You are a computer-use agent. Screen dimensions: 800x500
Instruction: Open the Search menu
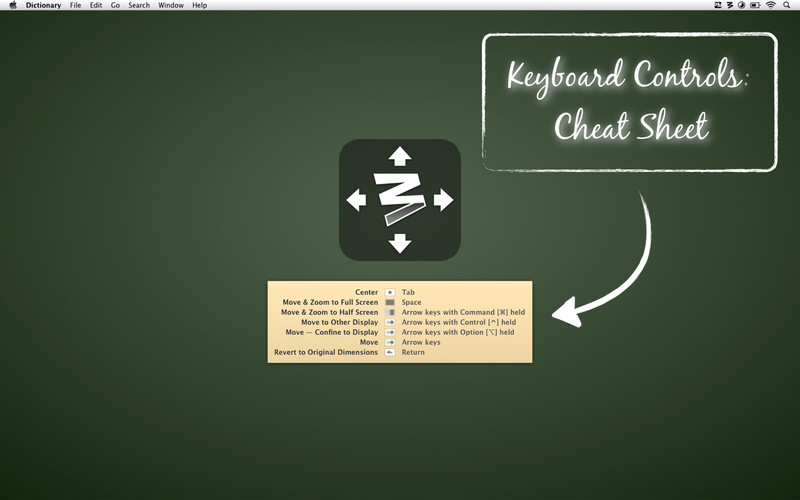click(139, 5)
